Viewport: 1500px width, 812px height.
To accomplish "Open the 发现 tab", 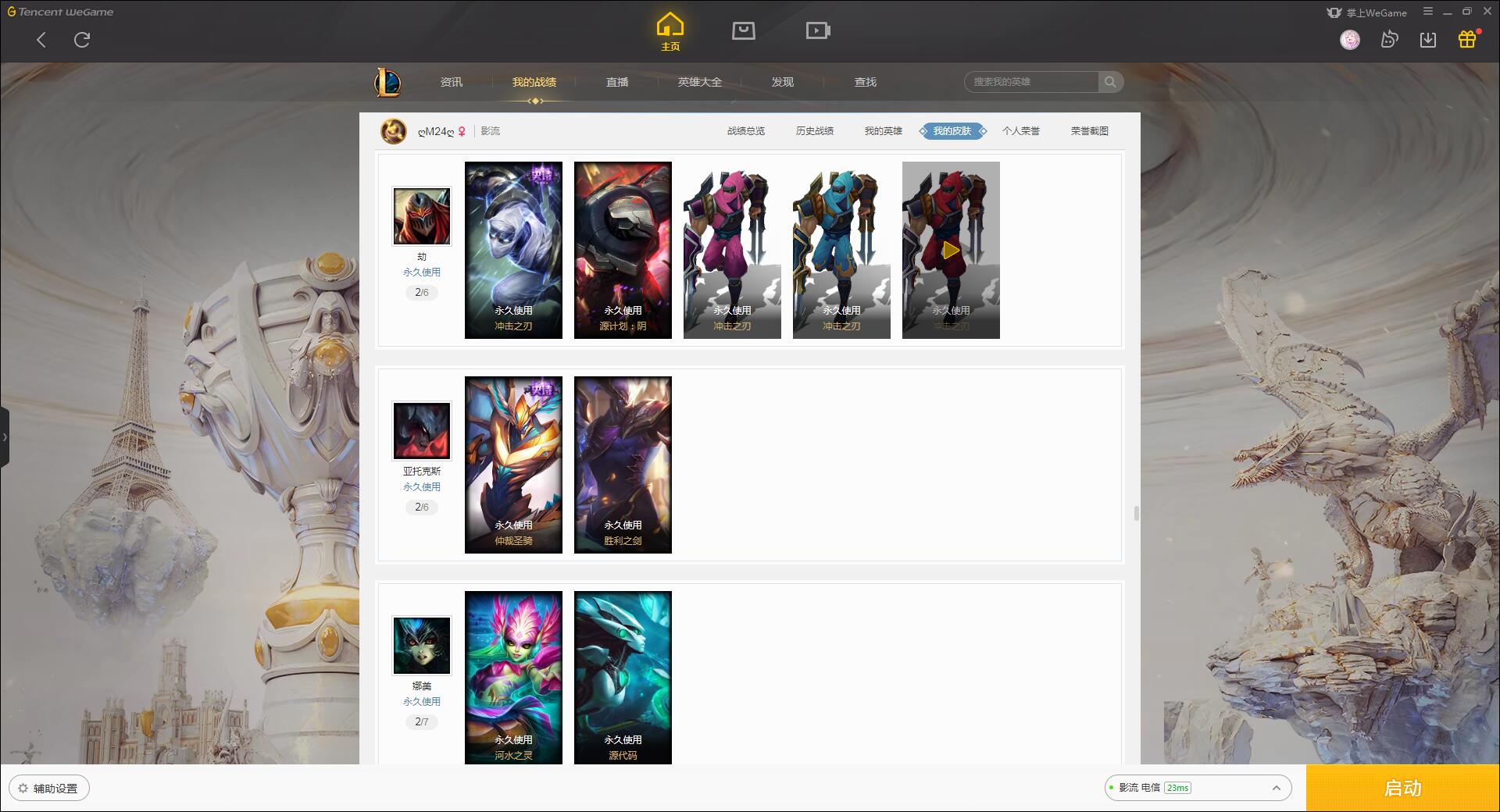I will [783, 82].
